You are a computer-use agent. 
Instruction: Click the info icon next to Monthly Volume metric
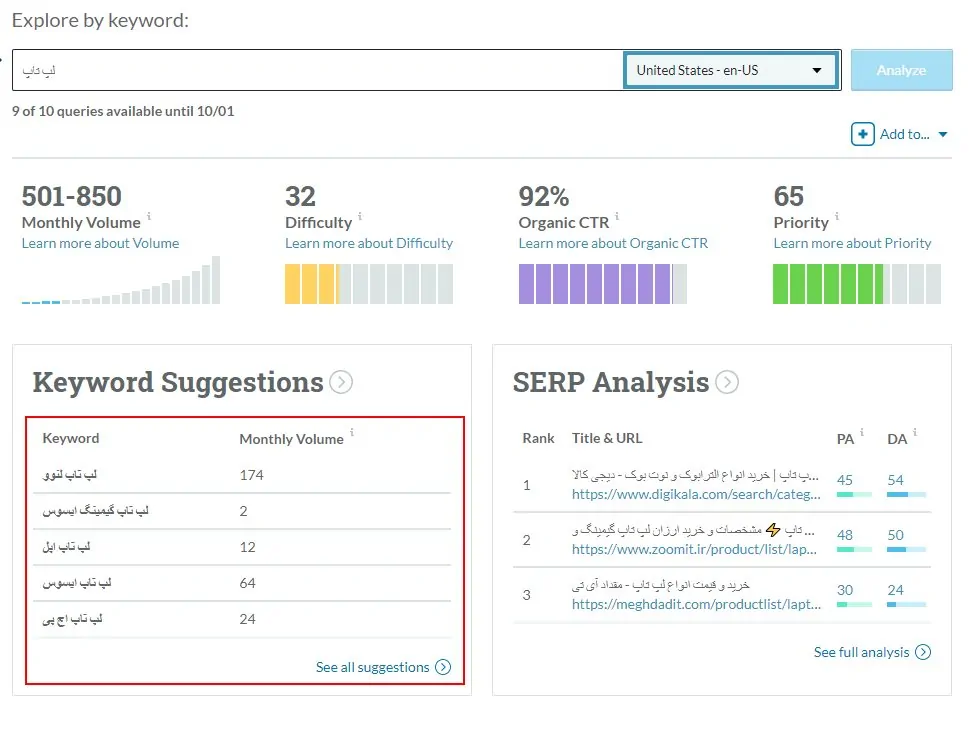pyautogui.click(x=149, y=216)
